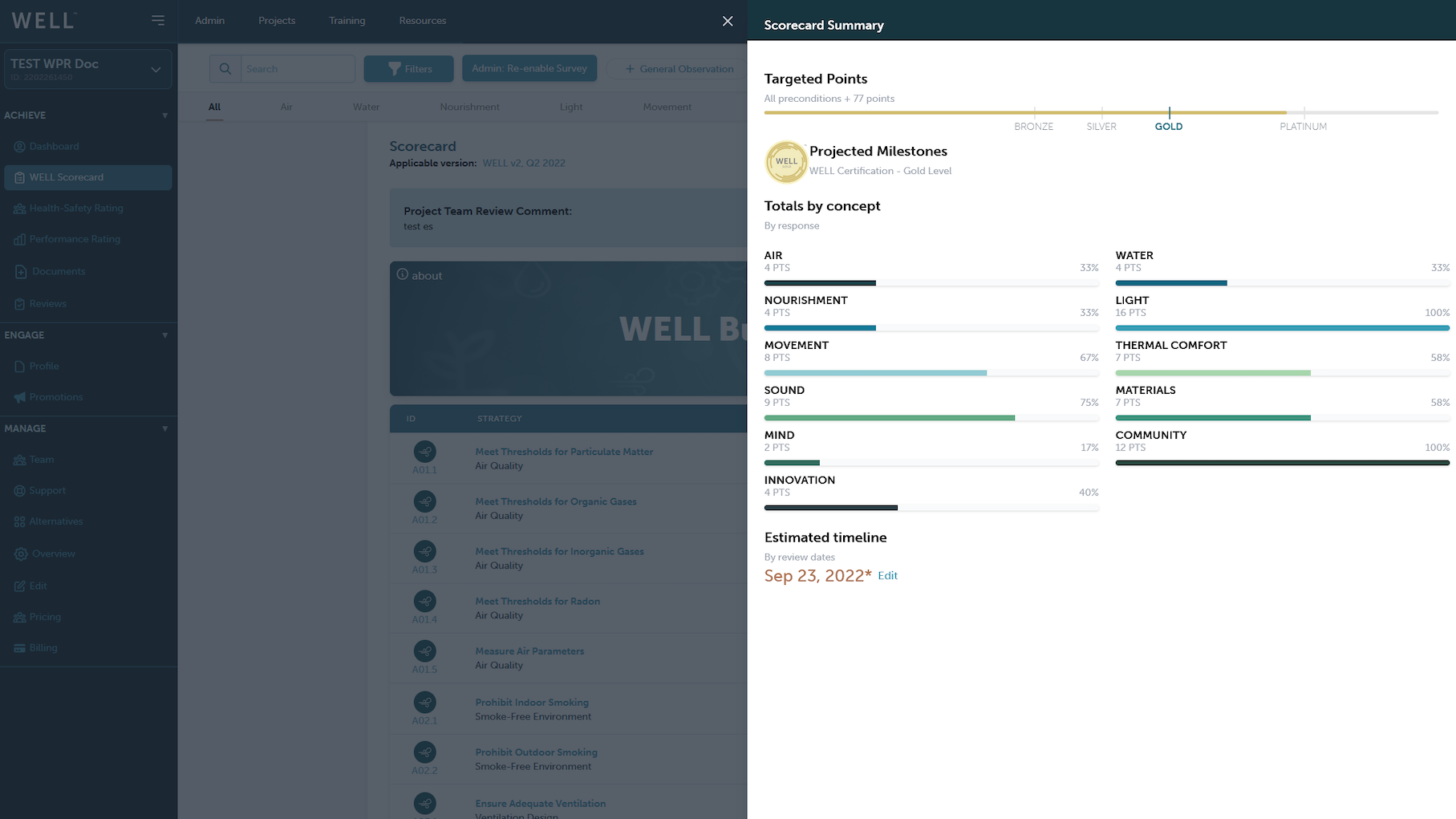Screen dimensions: 1456x819
Task: Open the Filters button
Action: tap(408, 69)
